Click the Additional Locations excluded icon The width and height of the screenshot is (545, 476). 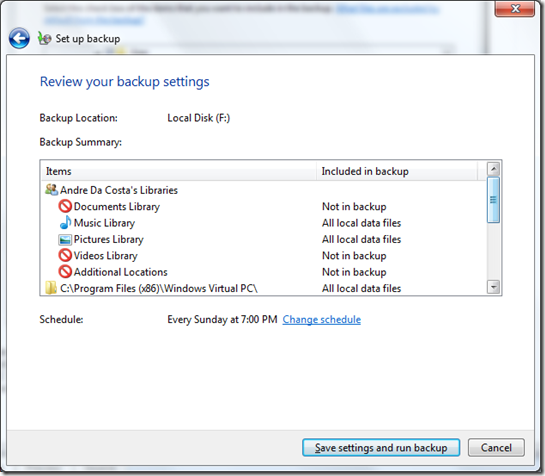(x=65, y=272)
